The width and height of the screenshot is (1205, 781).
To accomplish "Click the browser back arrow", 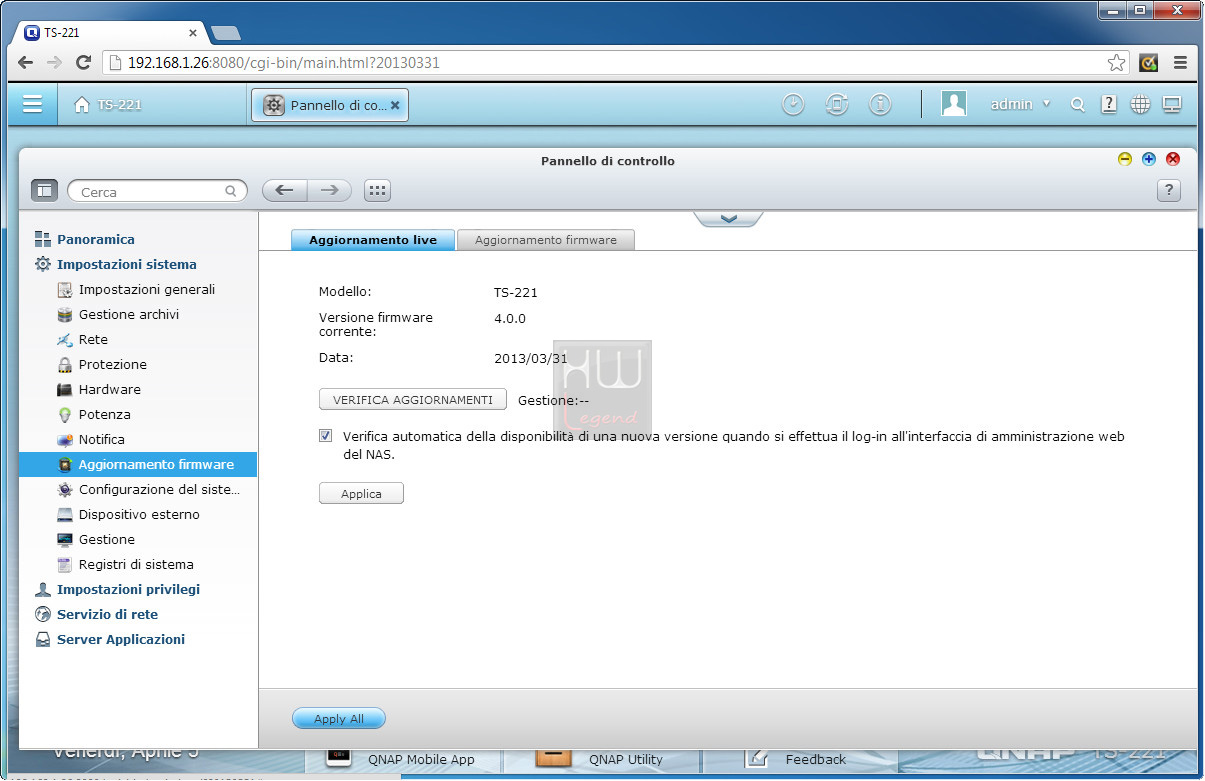I will point(26,62).
